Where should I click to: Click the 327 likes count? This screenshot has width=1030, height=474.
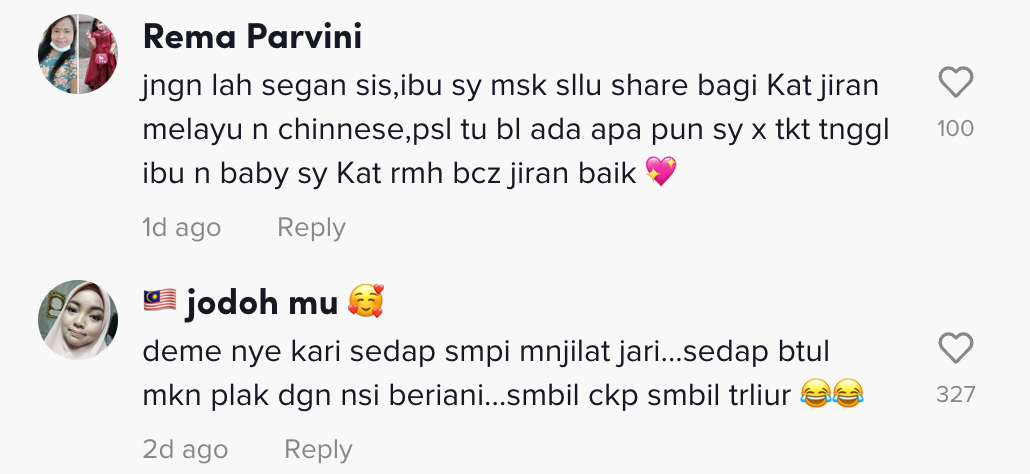pyautogui.click(x=955, y=395)
